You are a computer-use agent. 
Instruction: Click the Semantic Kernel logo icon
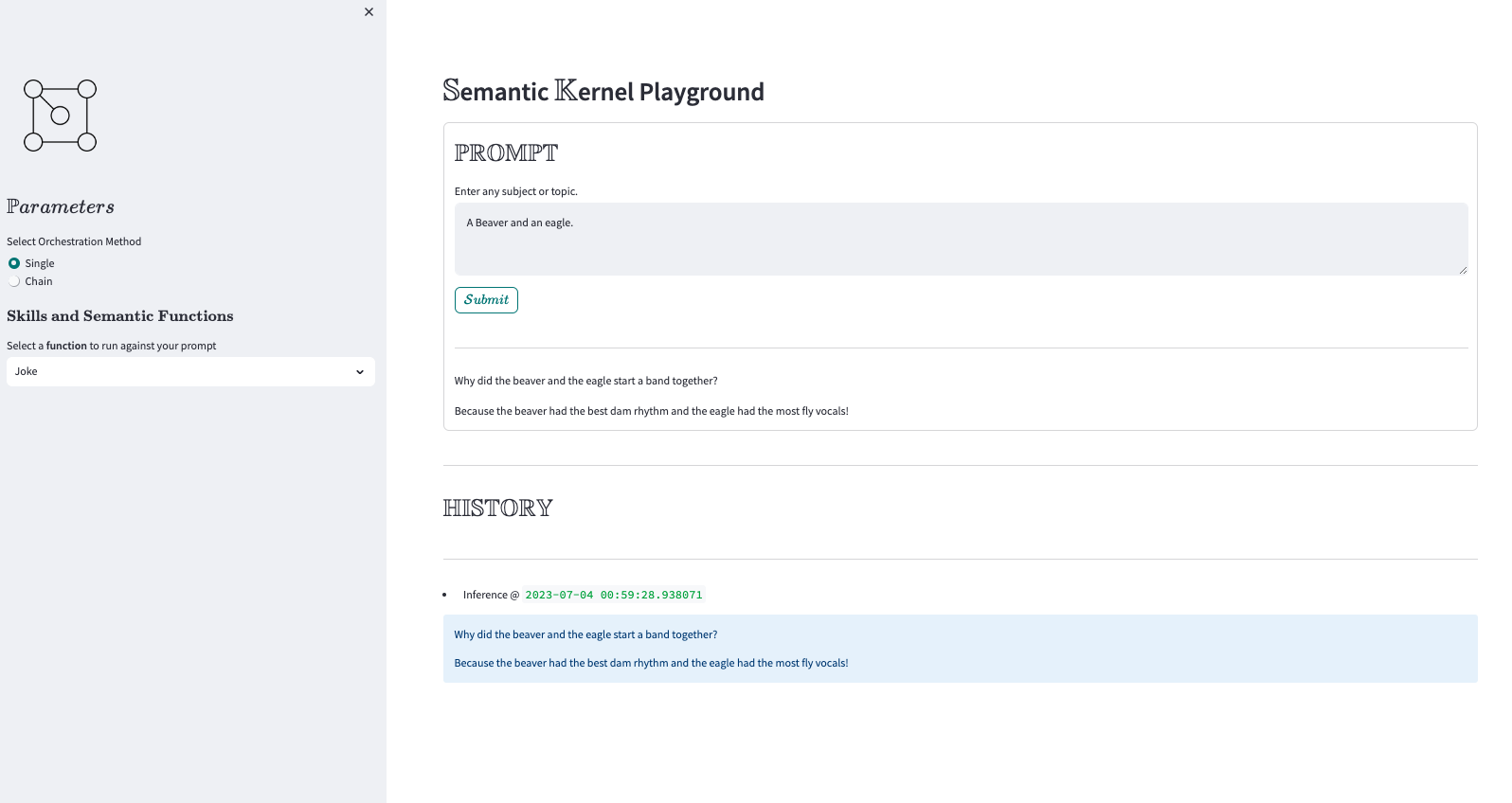tap(60, 116)
